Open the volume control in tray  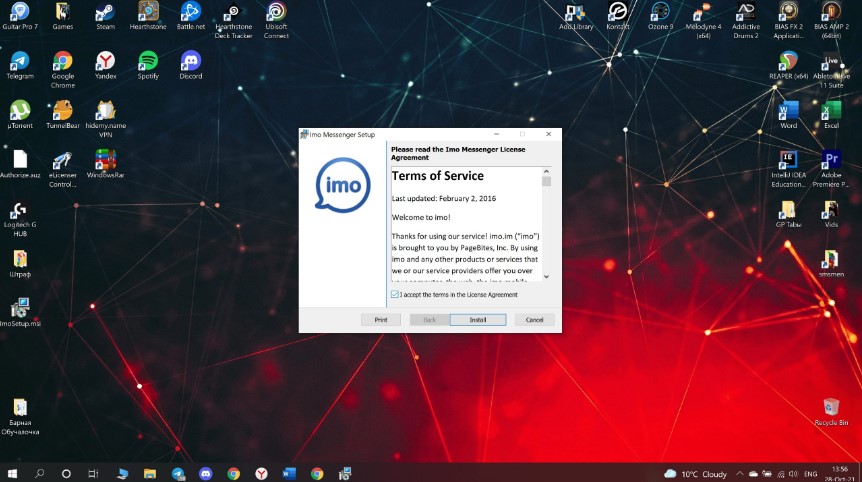793,474
